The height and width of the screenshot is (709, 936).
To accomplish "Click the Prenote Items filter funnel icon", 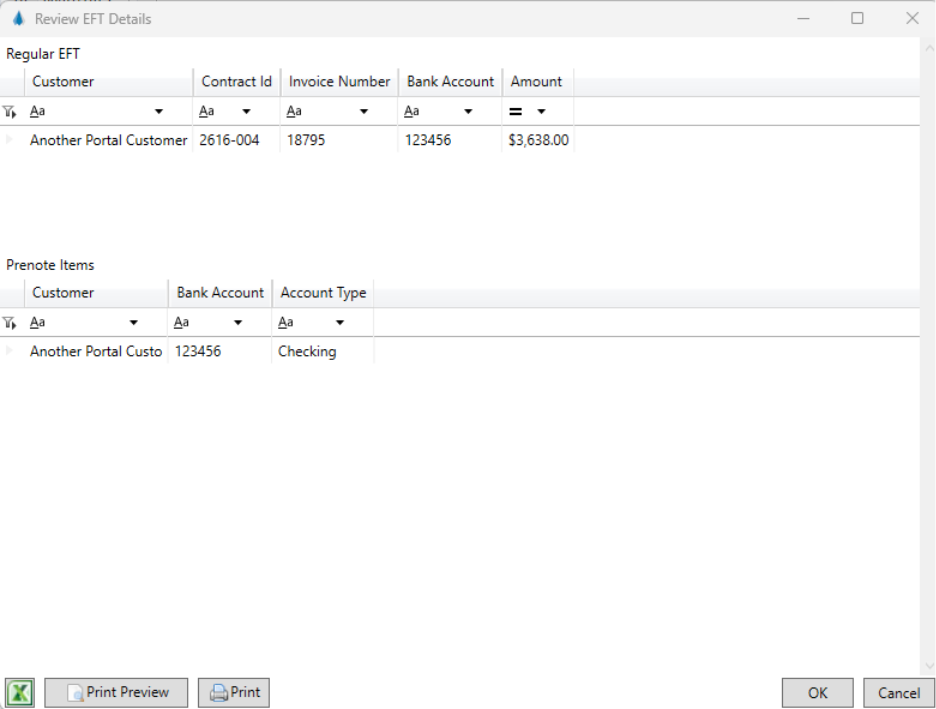I will tap(10, 323).
